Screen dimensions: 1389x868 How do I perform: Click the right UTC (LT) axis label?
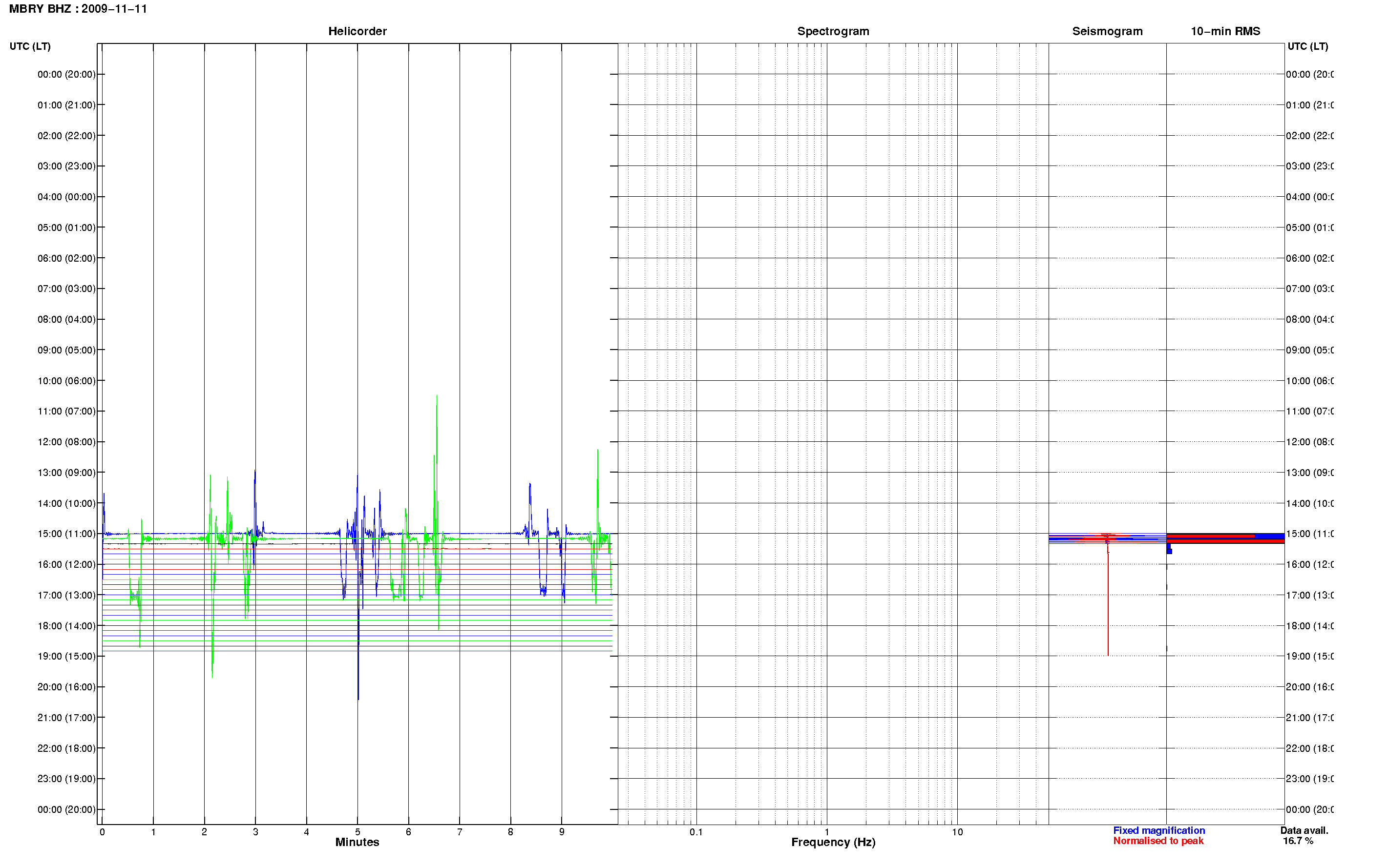coord(1307,46)
